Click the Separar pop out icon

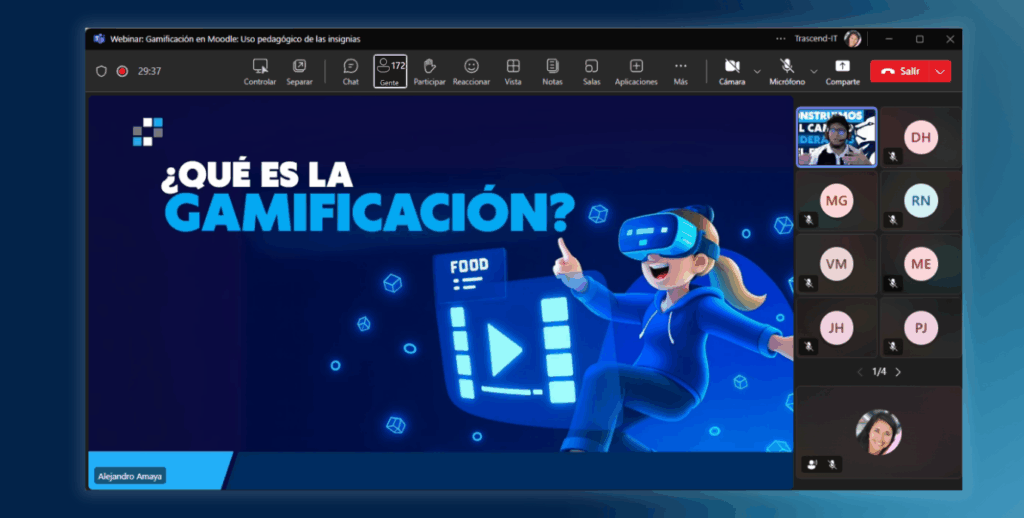click(x=299, y=70)
